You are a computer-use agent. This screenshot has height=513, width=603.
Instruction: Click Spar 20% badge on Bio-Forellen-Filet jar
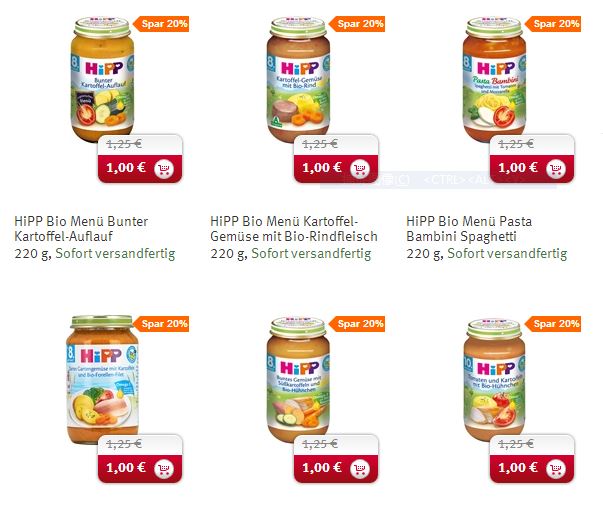[x=161, y=324]
